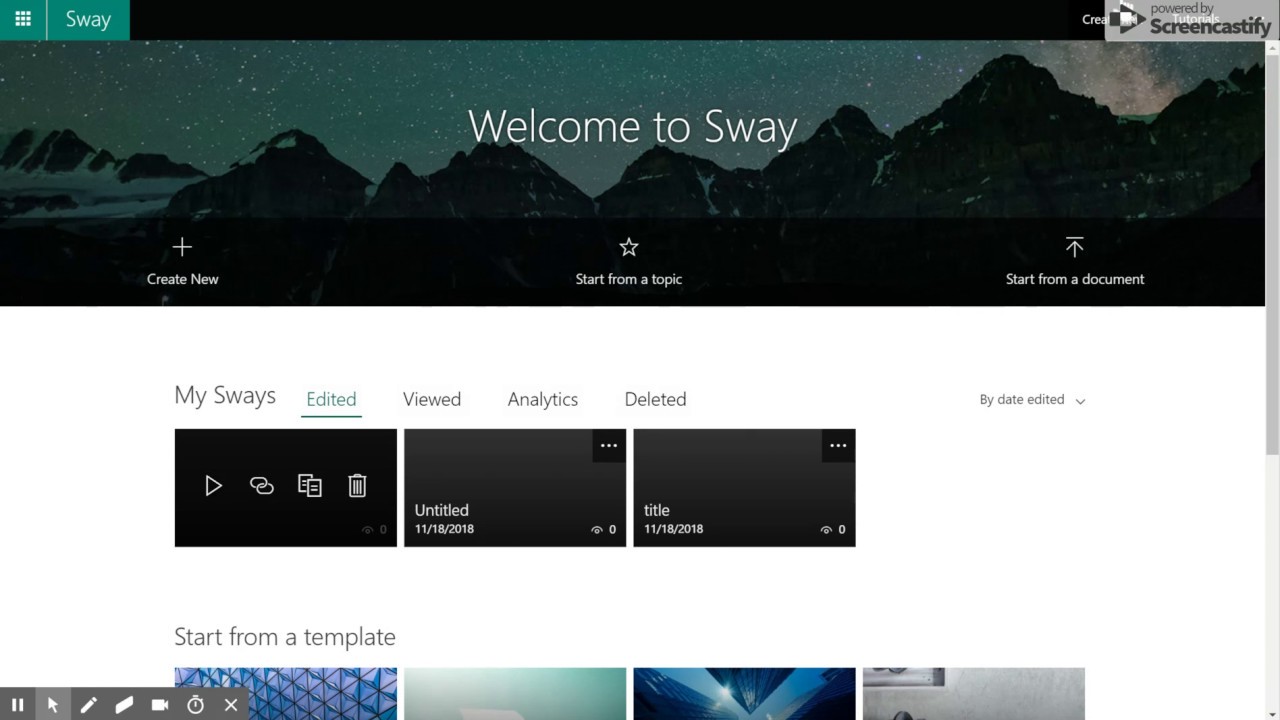Click the Start from a topic star
Screen dimensions: 1280x720
coord(628,247)
